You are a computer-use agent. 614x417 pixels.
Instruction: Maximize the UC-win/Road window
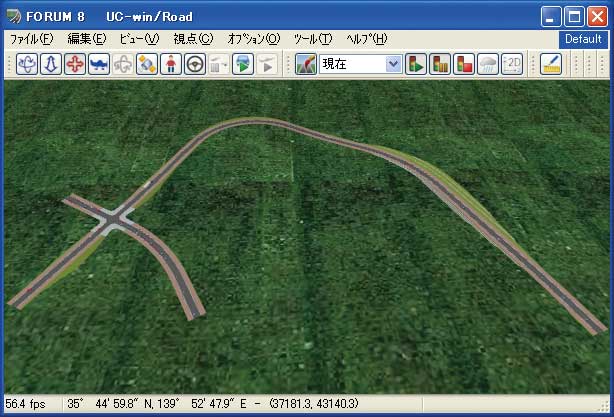[x=574, y=17]
